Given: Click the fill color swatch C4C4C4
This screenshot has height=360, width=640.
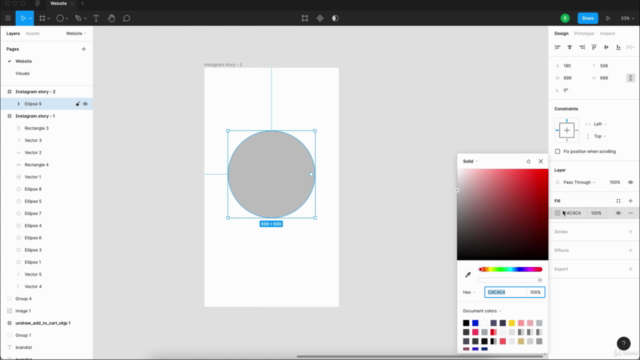Looking at the screenshot, I should point(558,213).
